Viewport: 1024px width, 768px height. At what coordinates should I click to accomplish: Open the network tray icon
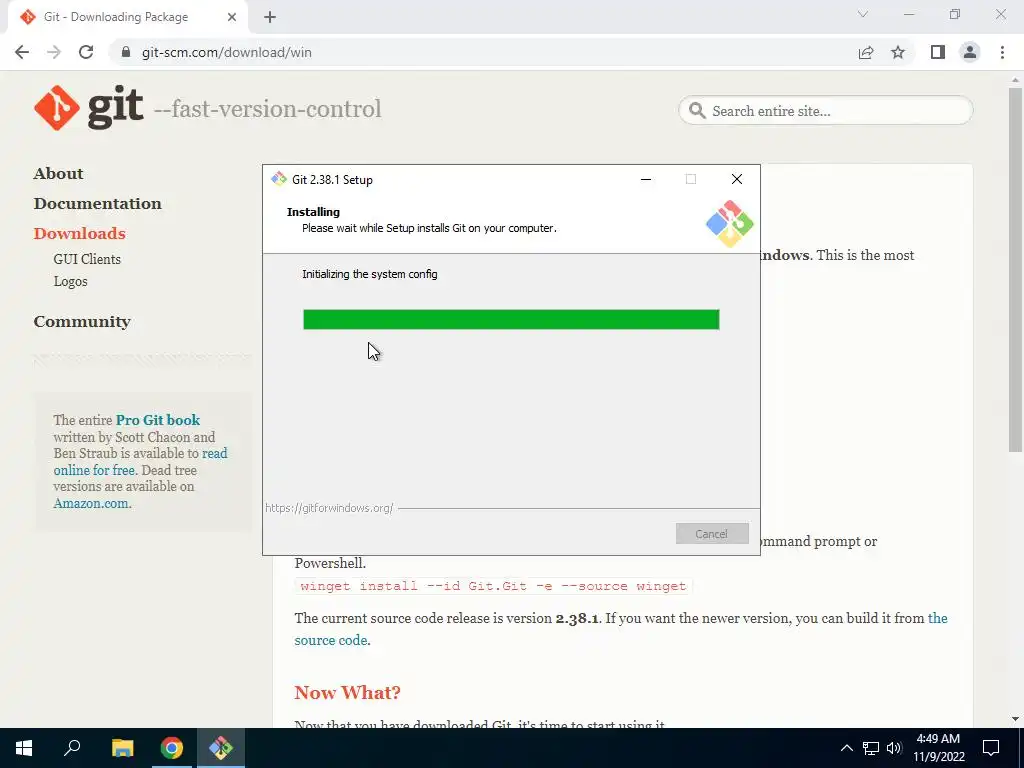(x=871, y=748)
